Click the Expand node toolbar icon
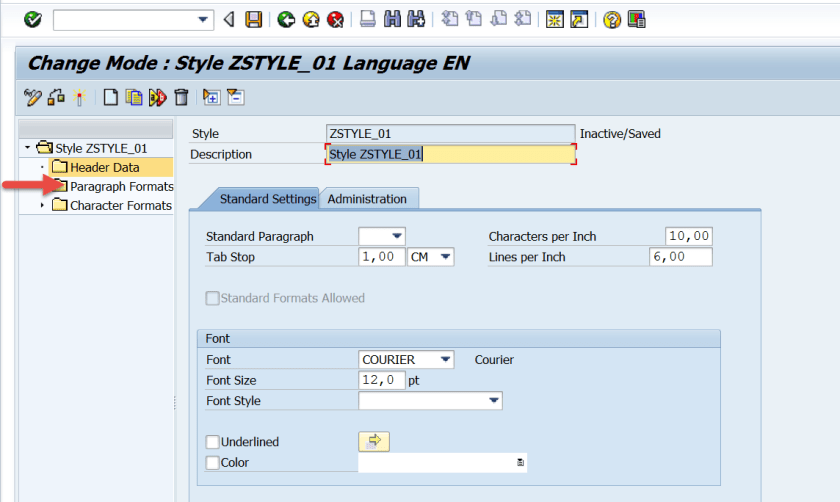This screenshot has width=840, height=502. point(211,97)
